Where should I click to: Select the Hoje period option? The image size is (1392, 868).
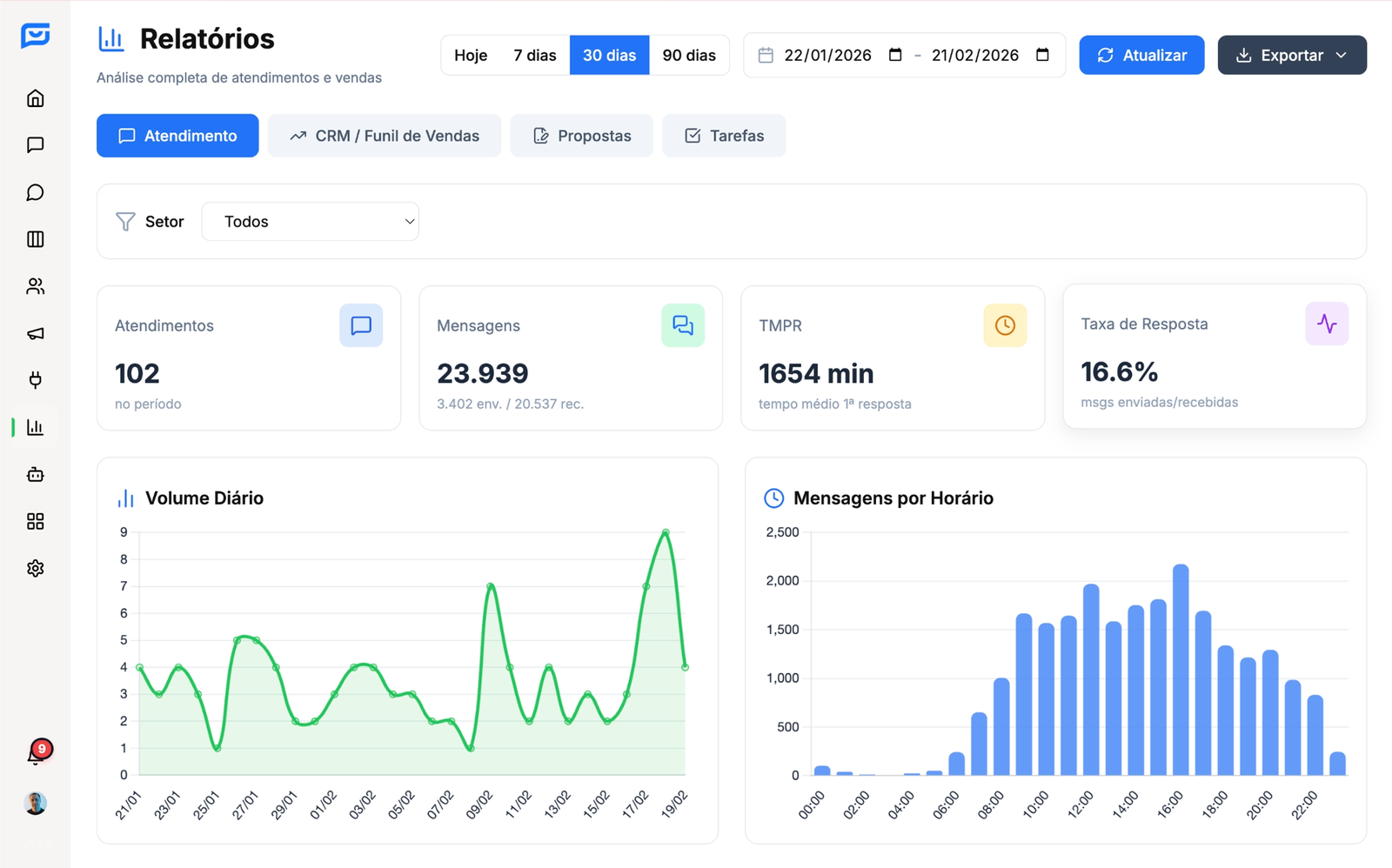pyautogui.click(x=470, y=56)
